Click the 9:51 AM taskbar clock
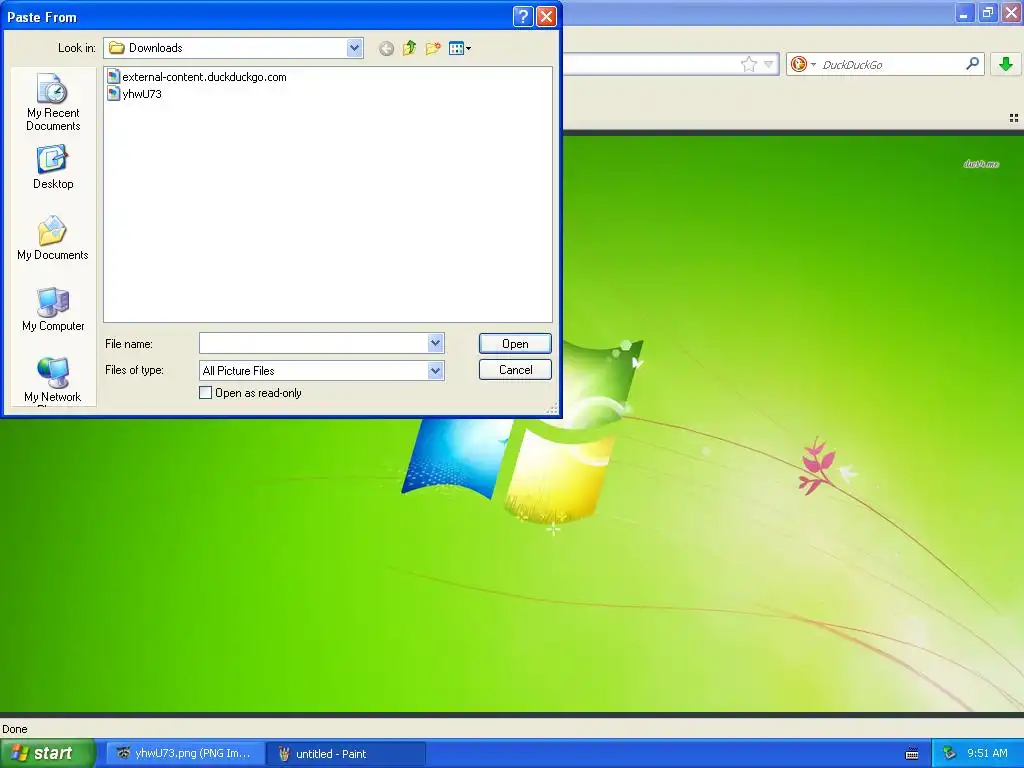 tap(987, 753)
